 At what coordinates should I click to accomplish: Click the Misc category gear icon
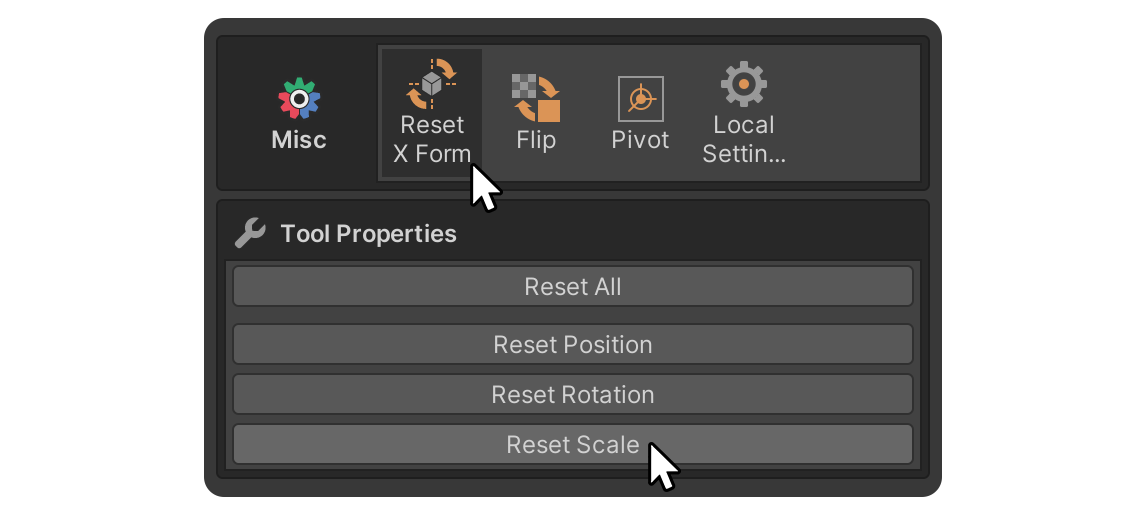[x=298, y=98]
